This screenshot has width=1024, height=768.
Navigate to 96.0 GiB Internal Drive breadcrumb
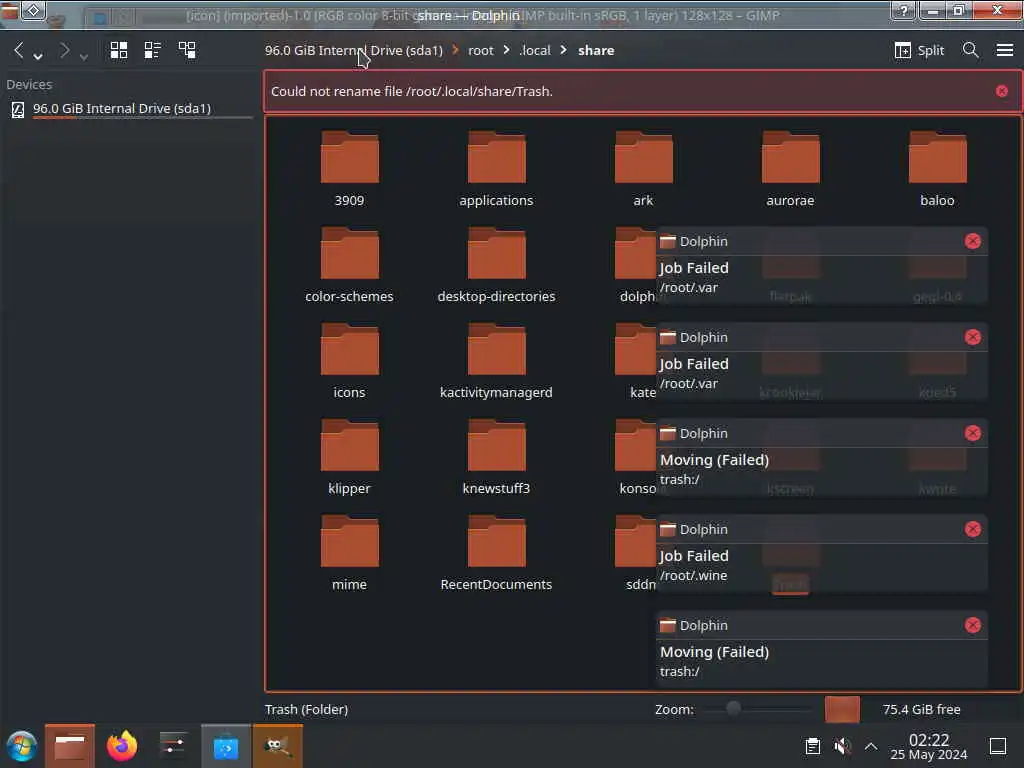pos(353,50)
